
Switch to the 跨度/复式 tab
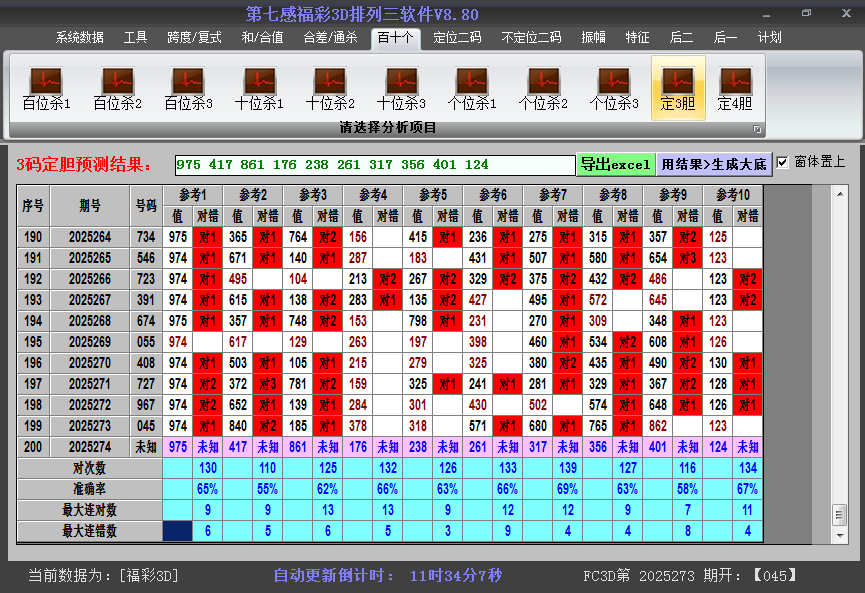tap(194, 38)
